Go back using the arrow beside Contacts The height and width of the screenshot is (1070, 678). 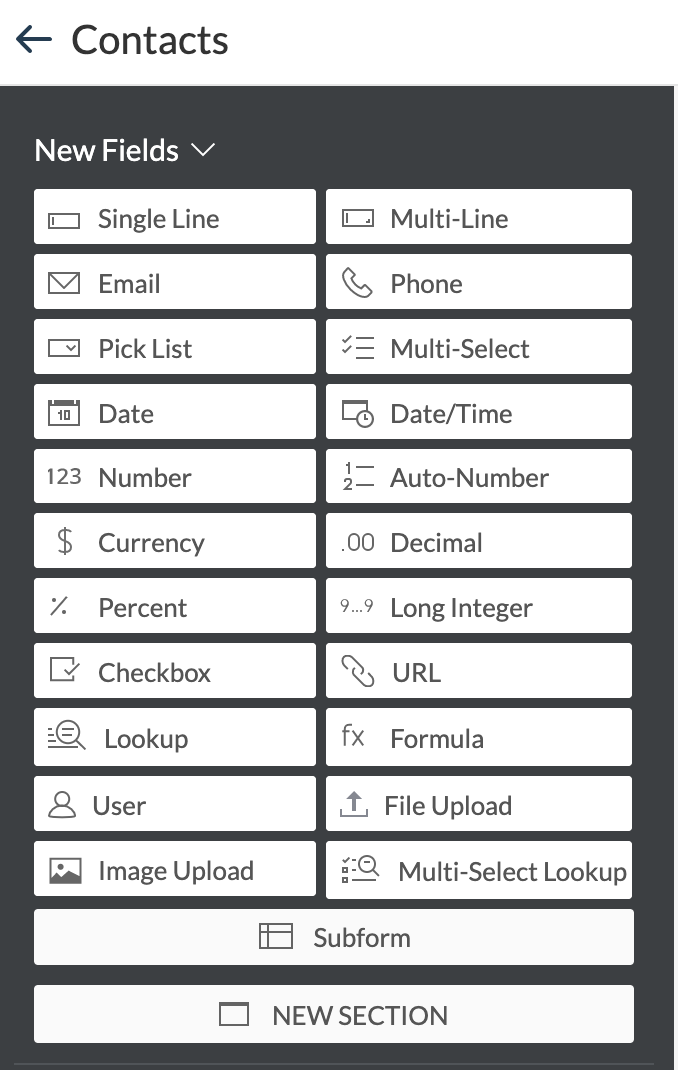(x=34, y=40)
